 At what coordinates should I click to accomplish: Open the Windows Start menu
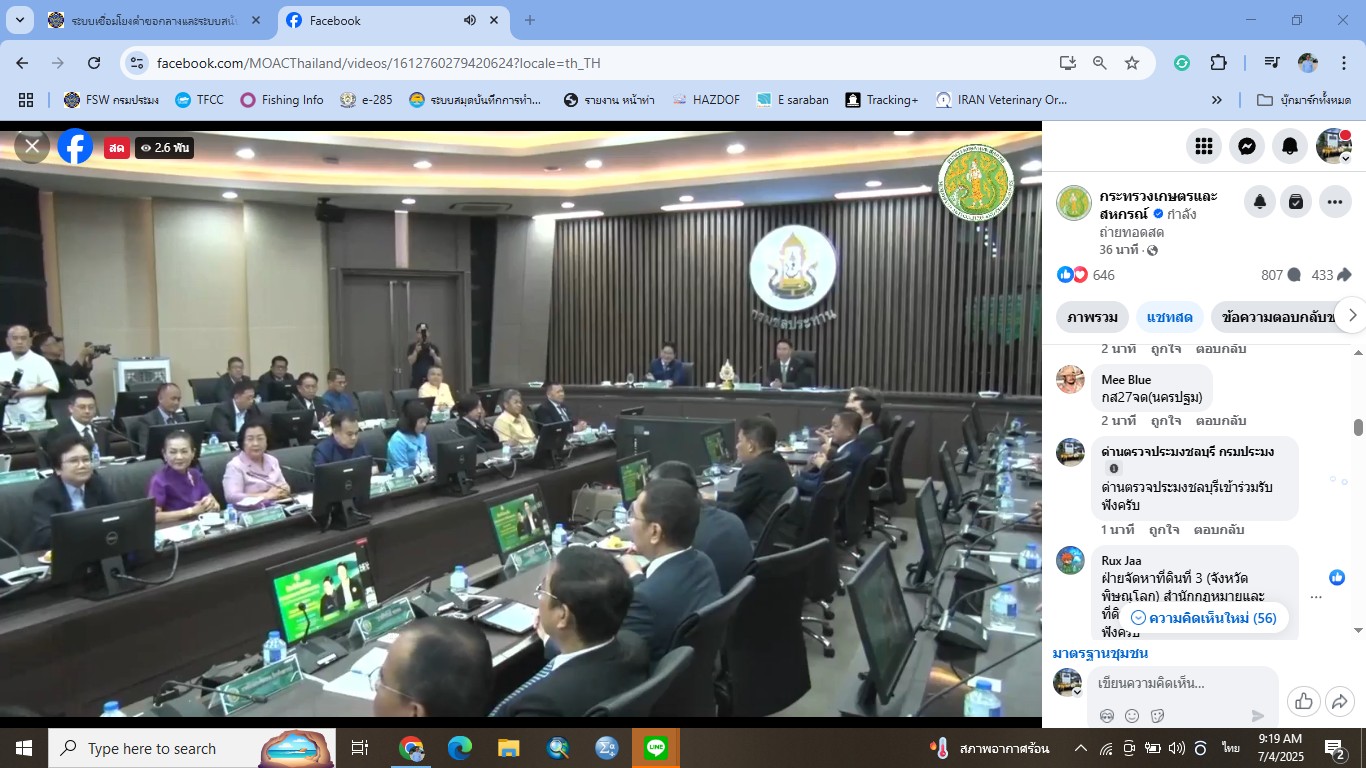[x=23, y=748]
